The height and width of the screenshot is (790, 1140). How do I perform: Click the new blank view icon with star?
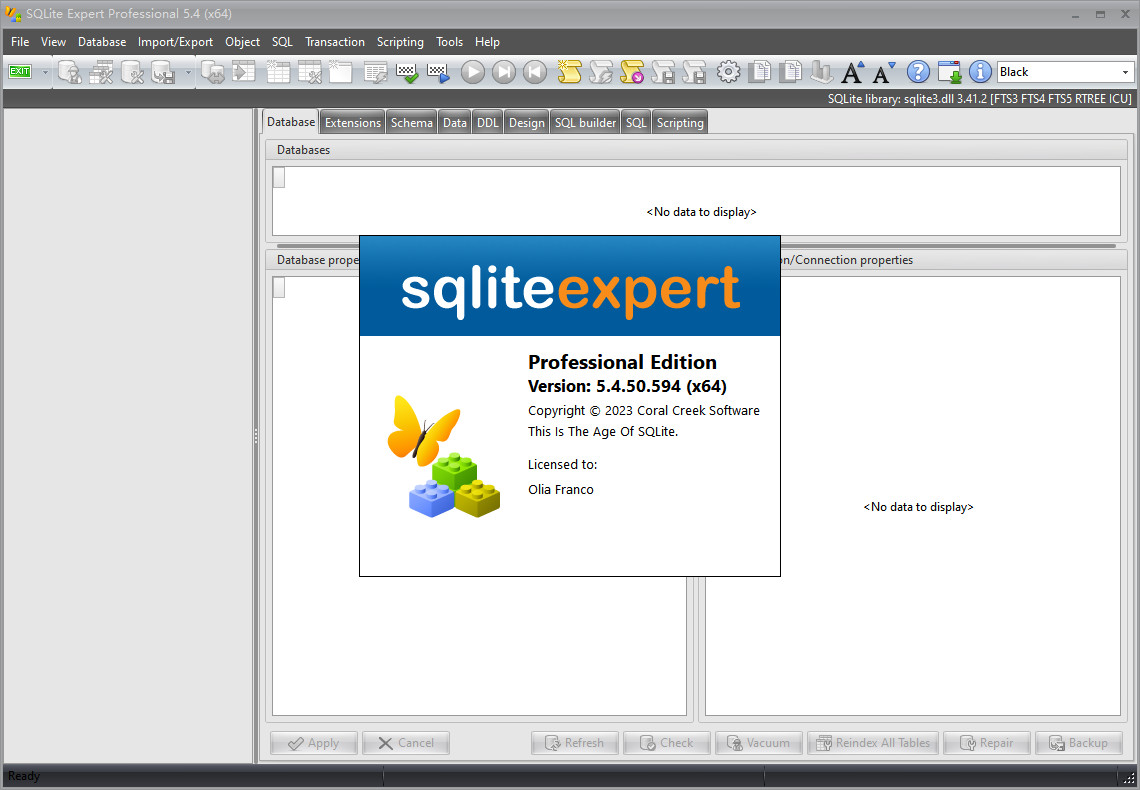coord(340,72)
